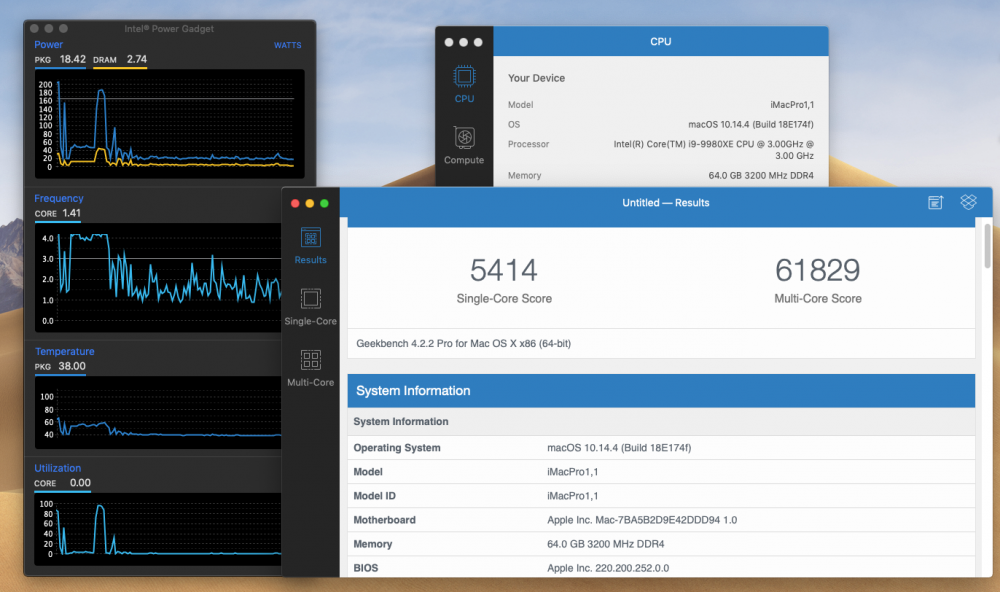The image size is (1000, 592).
Task: Click the Power graph in Intel Power Gadget
Action: click(x=170, y=124)
